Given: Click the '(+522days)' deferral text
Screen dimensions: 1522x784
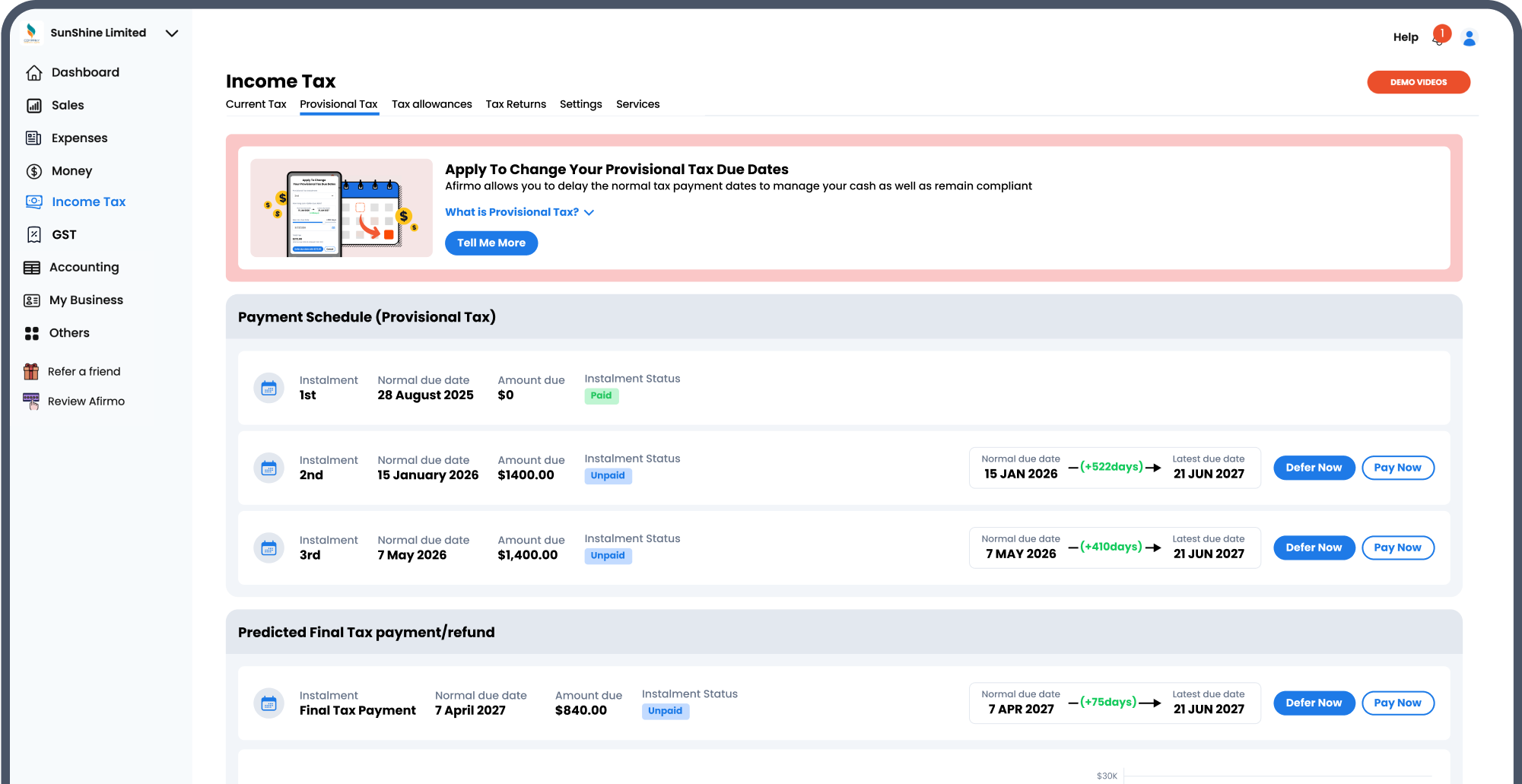Looking at the screenshot, I should [1111, 467].
